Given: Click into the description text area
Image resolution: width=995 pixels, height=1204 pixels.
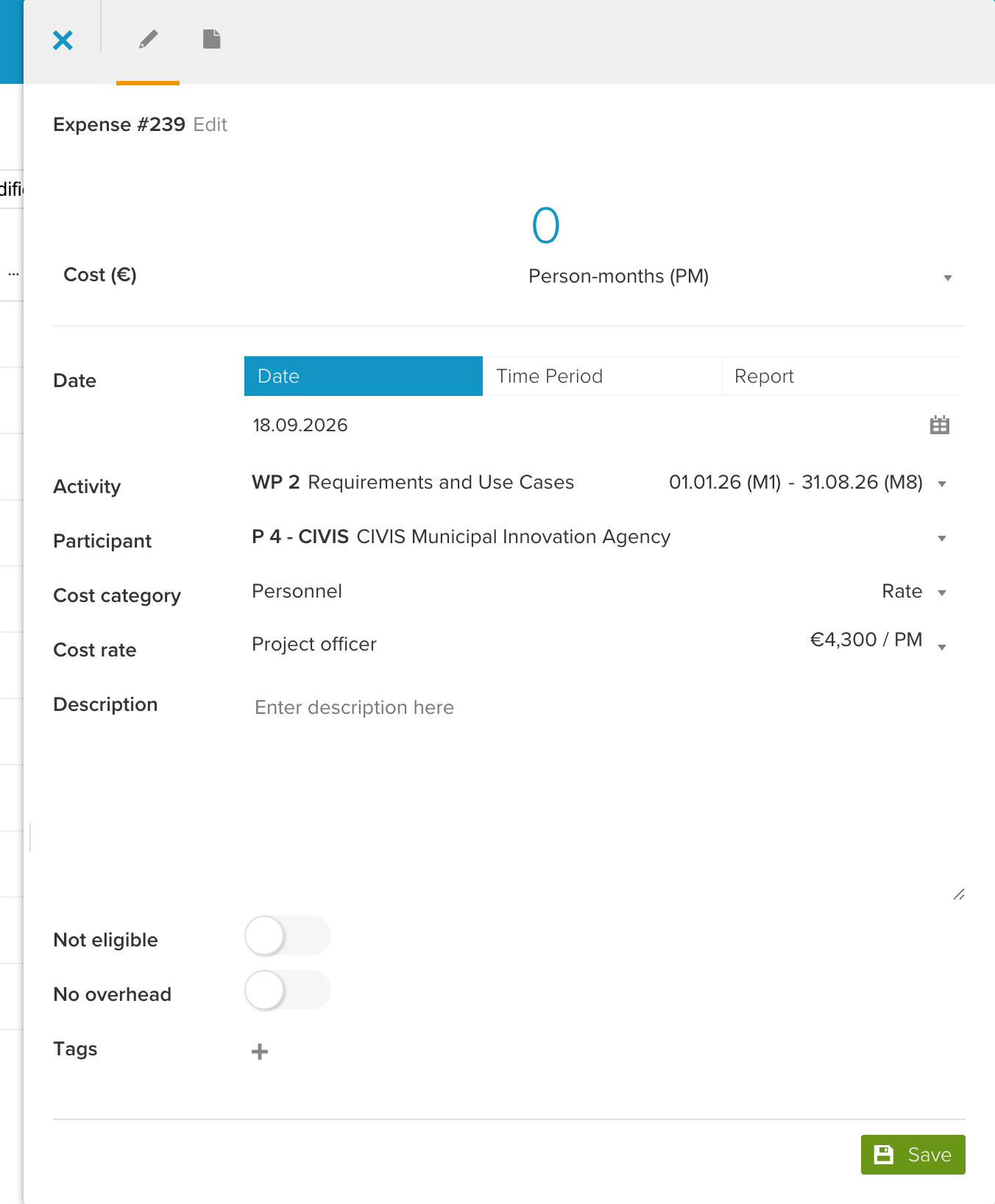Looking at the screenshot, I should click(605, 796).
